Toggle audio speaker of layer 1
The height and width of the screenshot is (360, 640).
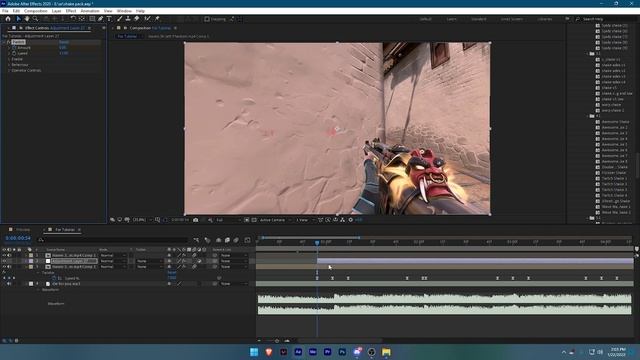9,255
